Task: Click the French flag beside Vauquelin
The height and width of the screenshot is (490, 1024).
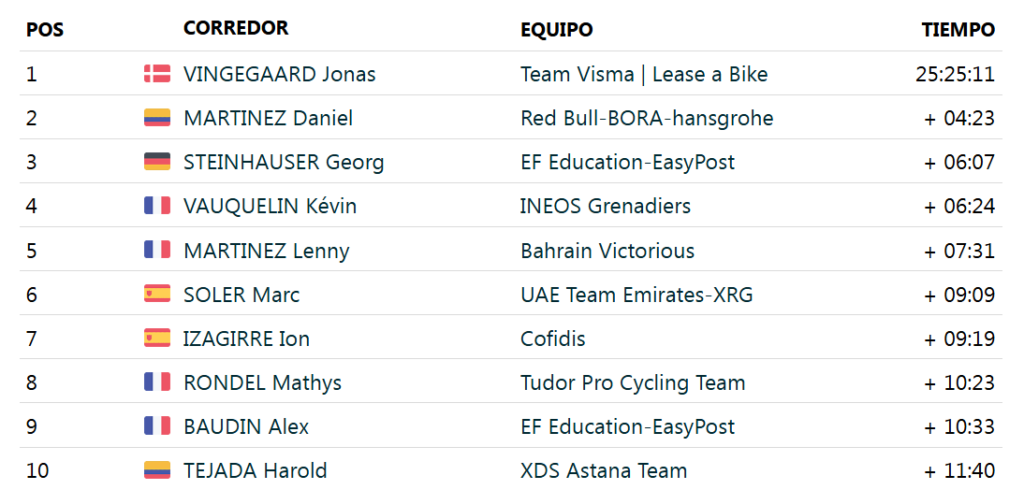Action: [x=157, y=206]
